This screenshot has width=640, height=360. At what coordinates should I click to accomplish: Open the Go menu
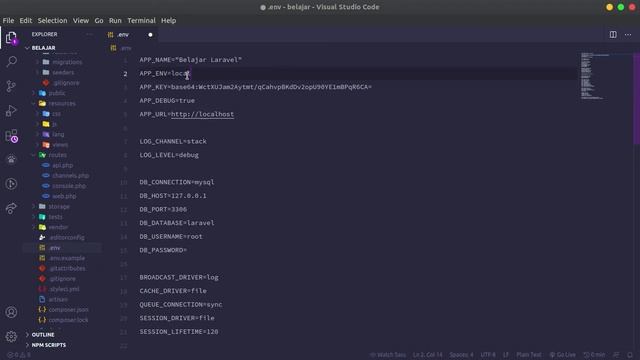click(x=99, y=20)
